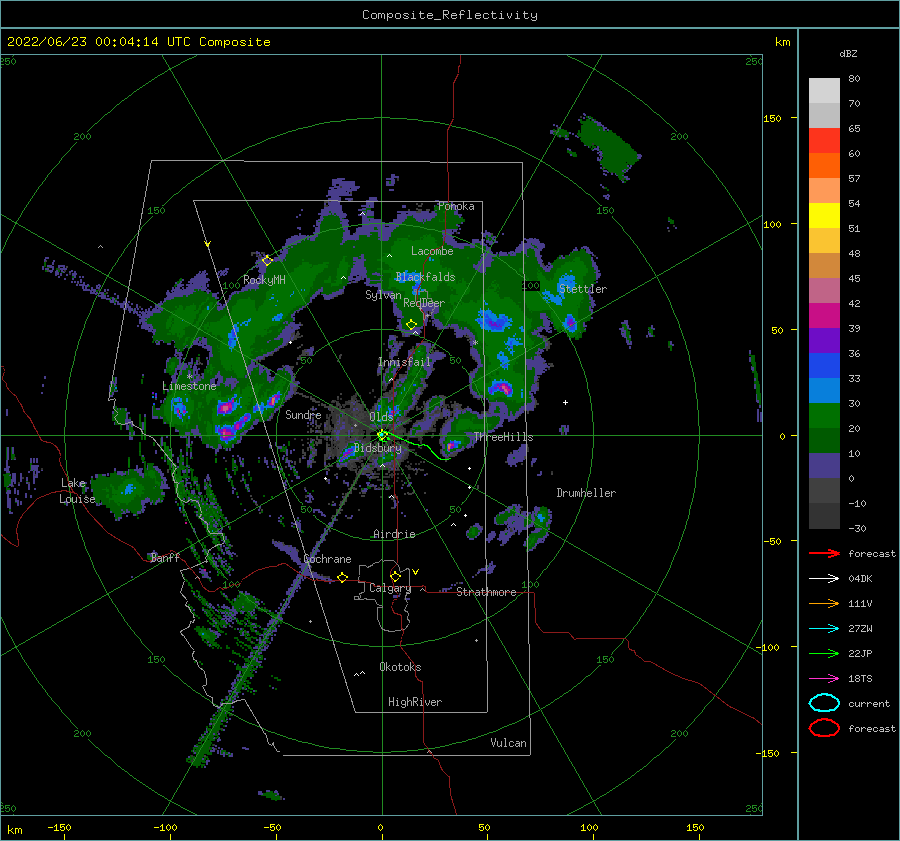Click the isolated echo east of Lake Louise
The width and height of the screenshot is (900, 841).
pos(128,490)
